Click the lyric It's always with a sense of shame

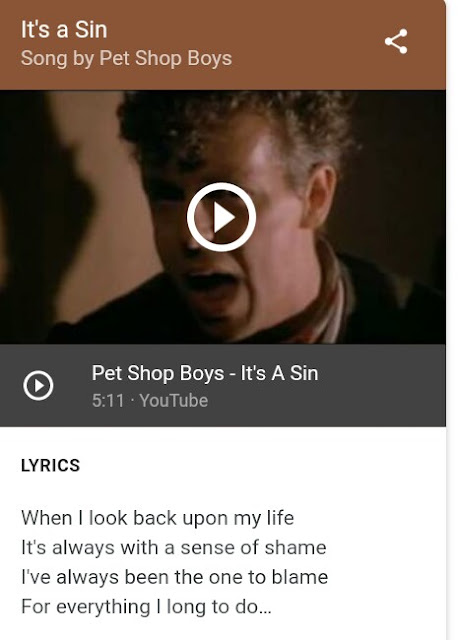pyautogui.click(x=174, y=548)
